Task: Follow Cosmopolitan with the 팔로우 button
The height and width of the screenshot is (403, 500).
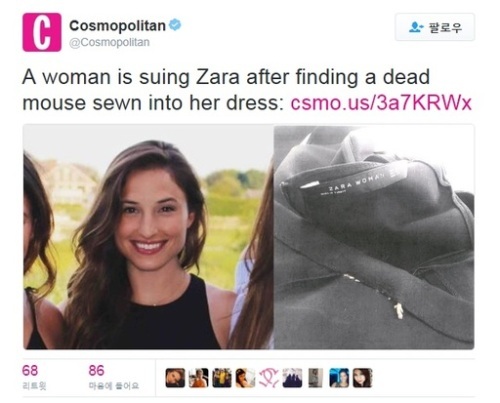Action: click(435, 27)
